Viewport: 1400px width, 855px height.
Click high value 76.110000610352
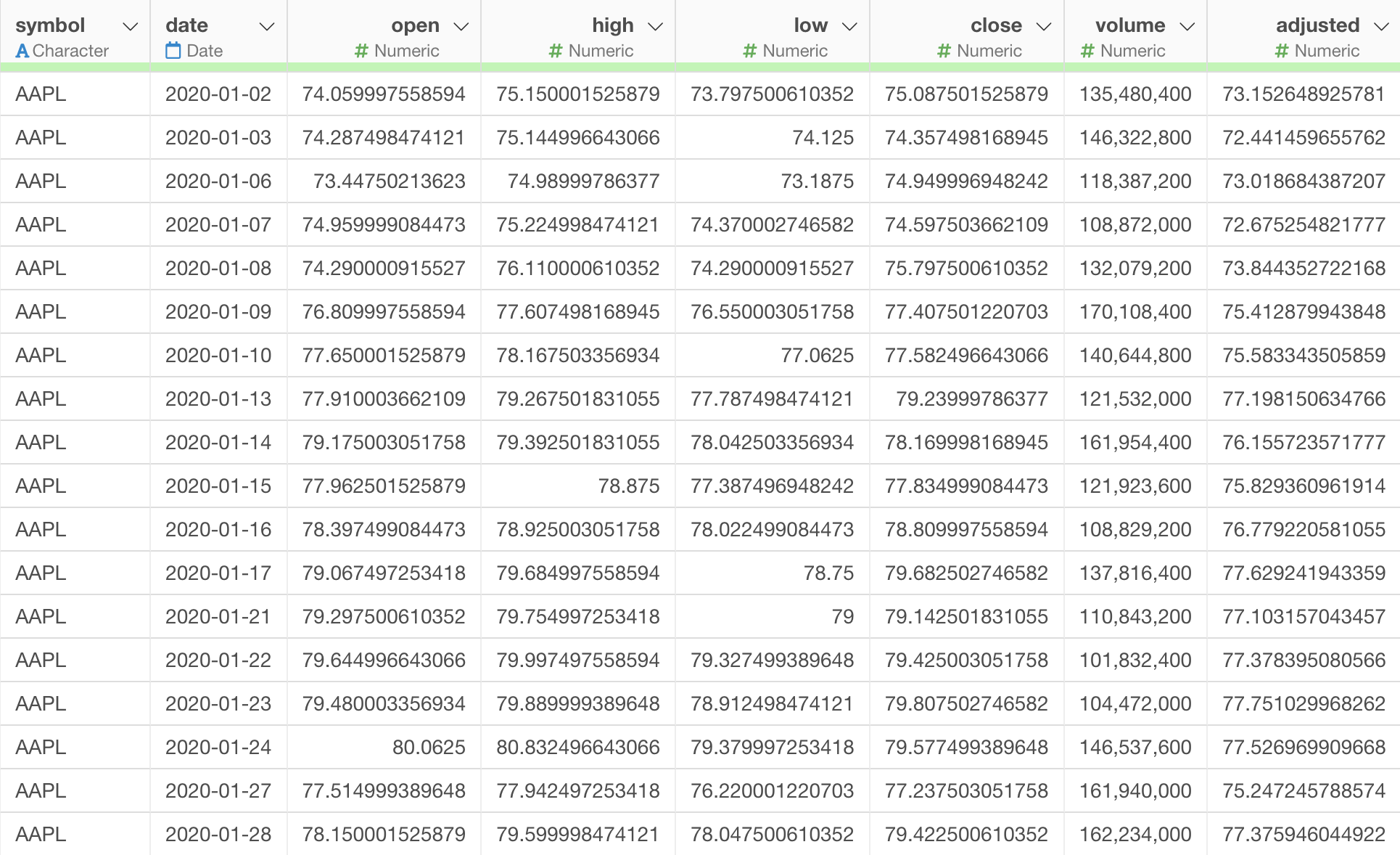pos(578,269)
